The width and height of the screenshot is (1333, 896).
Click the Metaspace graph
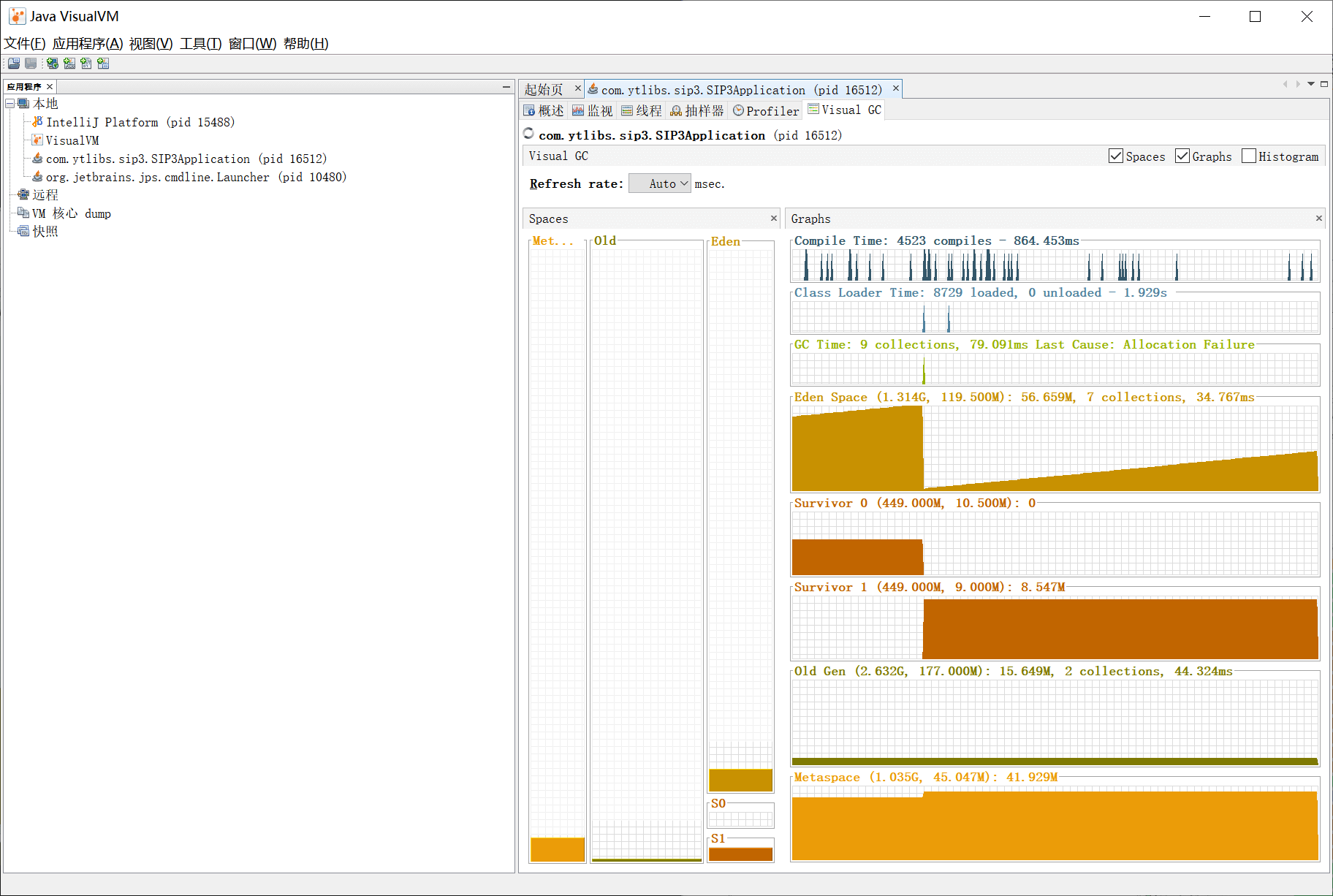[1055, 823]
